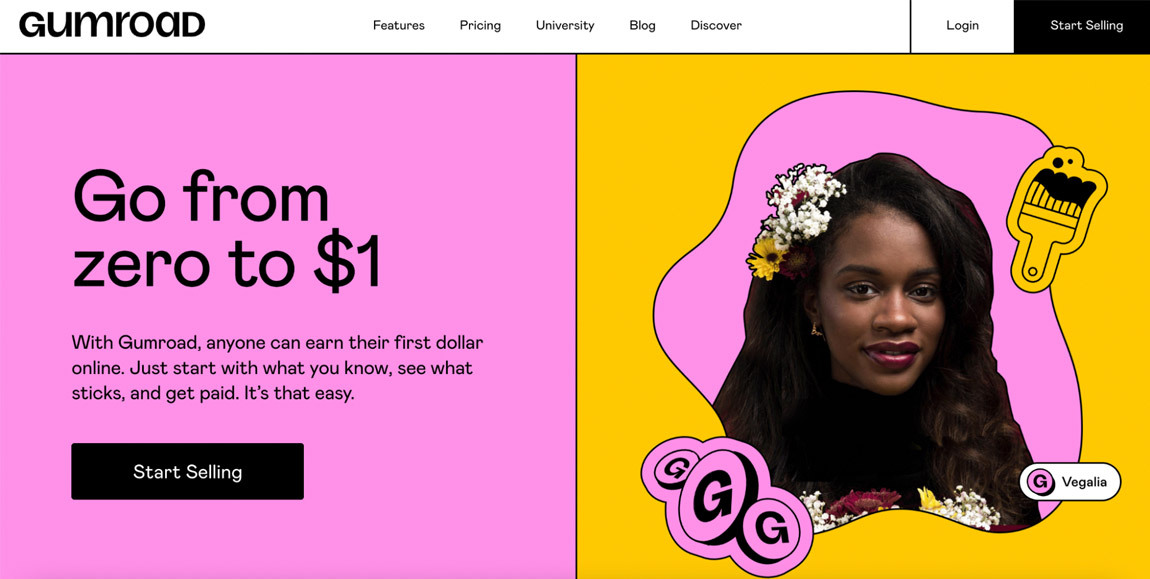The height and width of the screenshot is (579, 1150).
Task: Select Discover in the top navigation
Action: (716, 25)
